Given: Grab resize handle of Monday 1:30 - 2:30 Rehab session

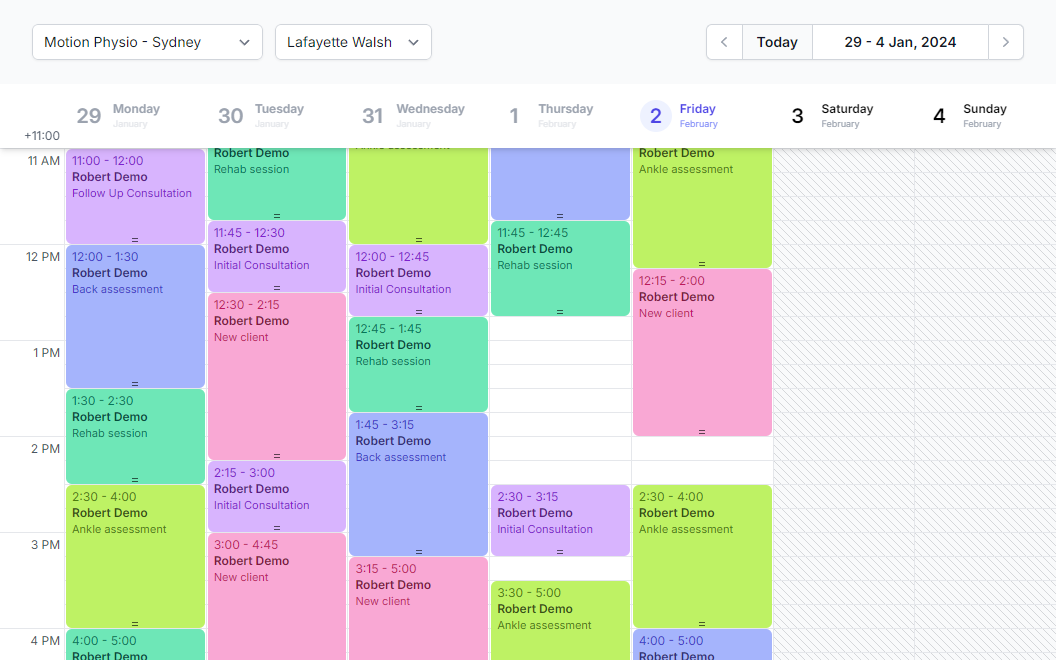Looking at the screenshot, I should pos(135,480).
